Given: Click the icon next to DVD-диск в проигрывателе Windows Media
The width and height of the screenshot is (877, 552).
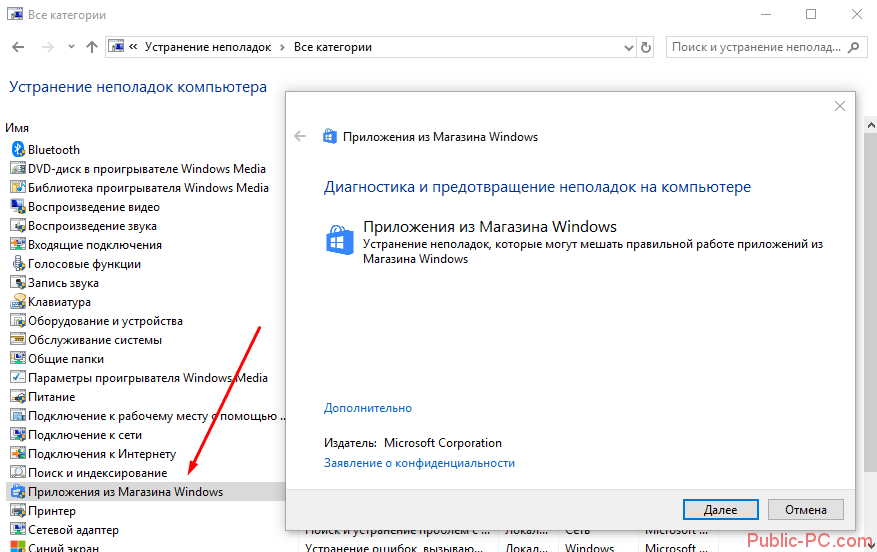Looking at the screenshot, I should point(18,168).
